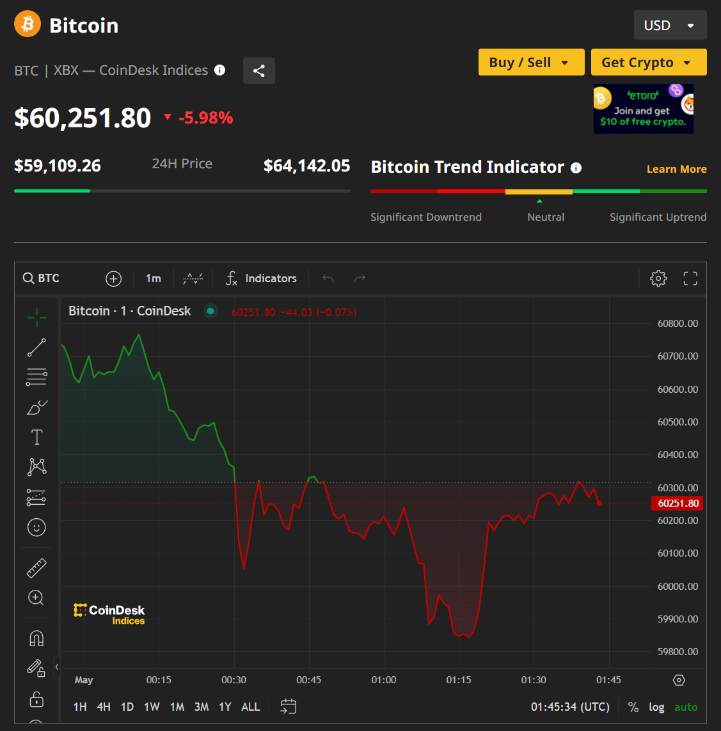721x731 pixels.
Task: Open the Indicators panel
Action: [261, 278]
